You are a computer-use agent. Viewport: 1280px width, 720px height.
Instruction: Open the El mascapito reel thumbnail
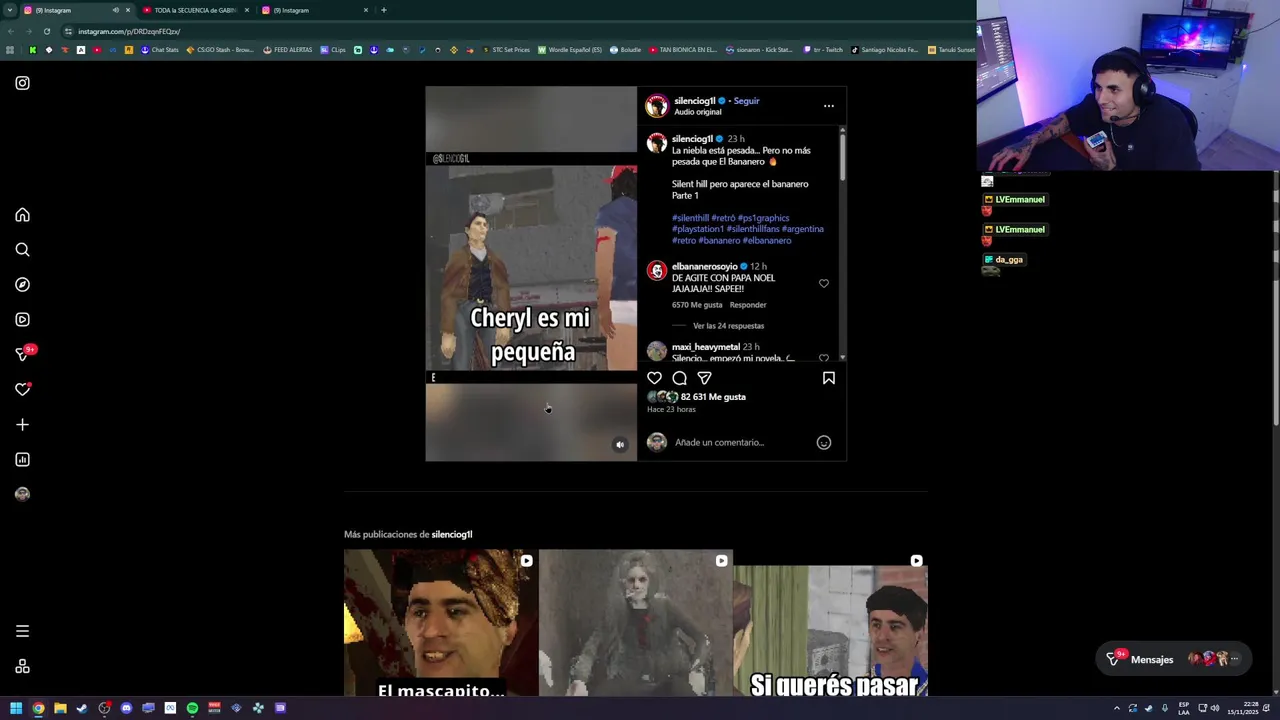[440, 622]
